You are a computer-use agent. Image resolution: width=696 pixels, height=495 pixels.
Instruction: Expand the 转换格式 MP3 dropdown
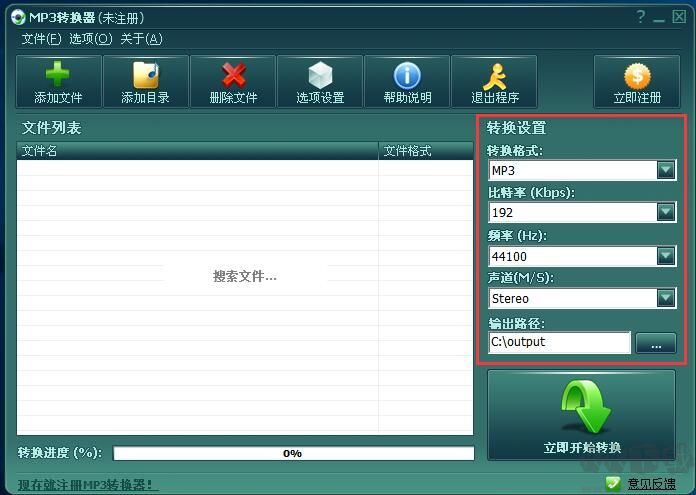coord(666,170)
